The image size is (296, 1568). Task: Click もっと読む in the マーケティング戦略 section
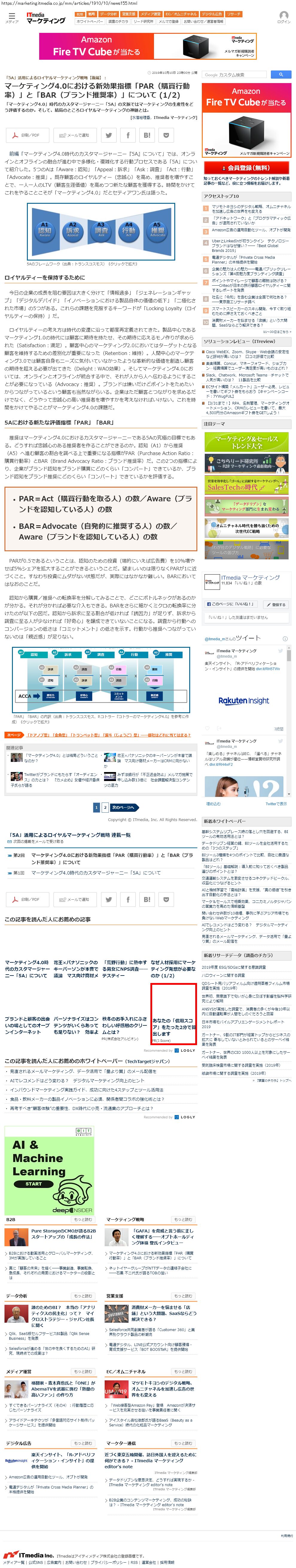(x=182, y=1219)
